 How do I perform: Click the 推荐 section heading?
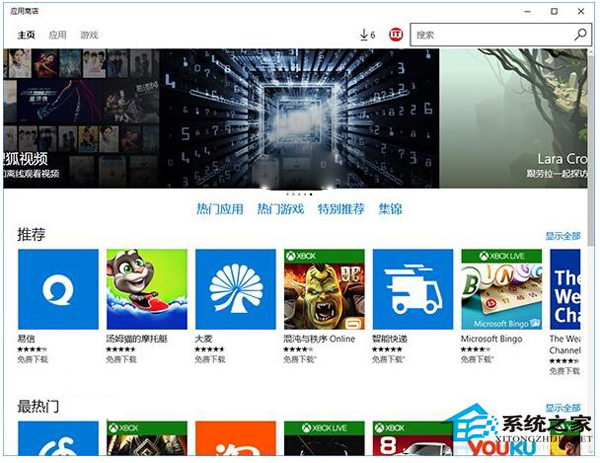[x=31, y=234]
